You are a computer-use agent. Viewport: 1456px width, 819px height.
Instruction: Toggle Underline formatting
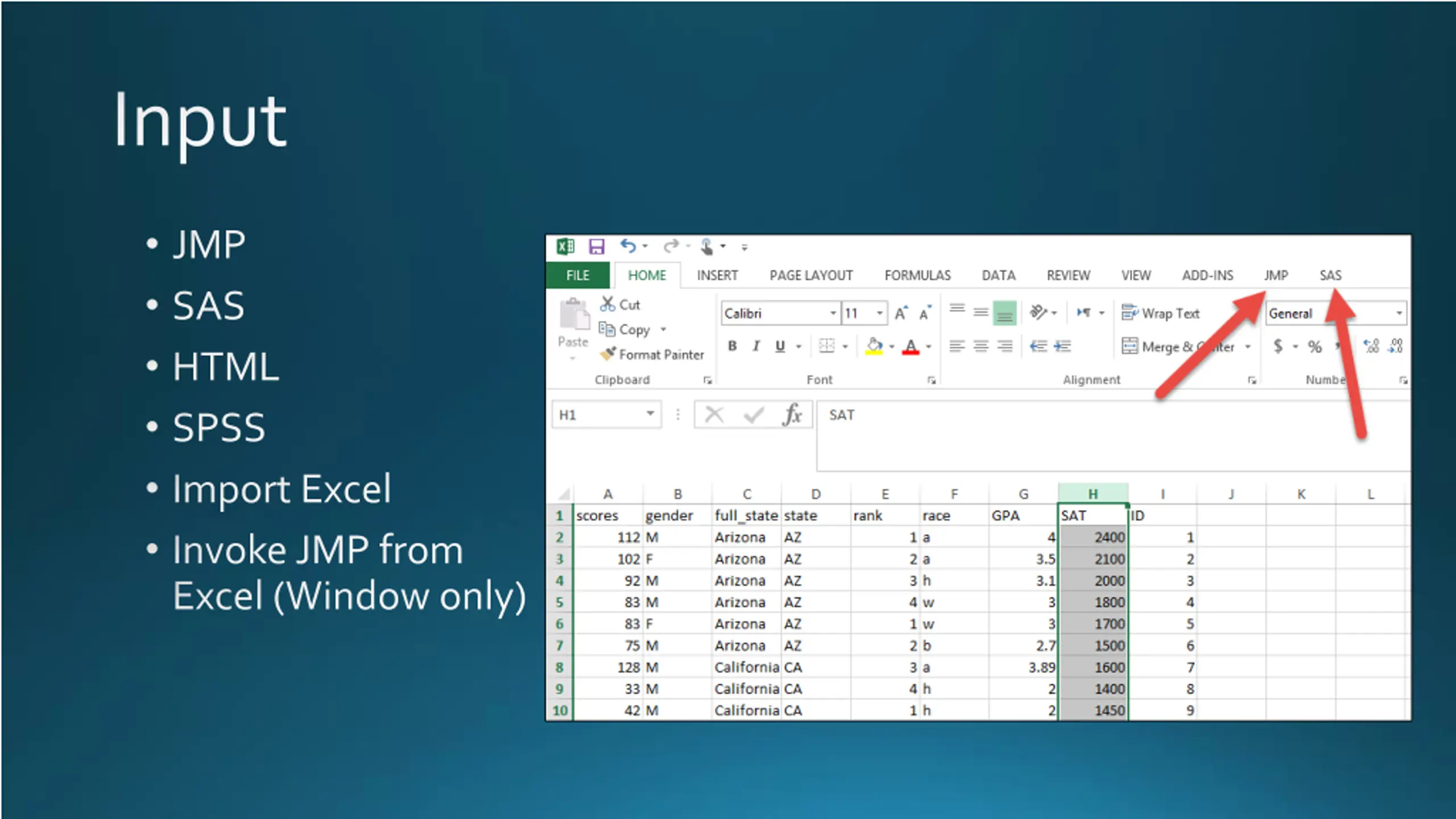780,346
